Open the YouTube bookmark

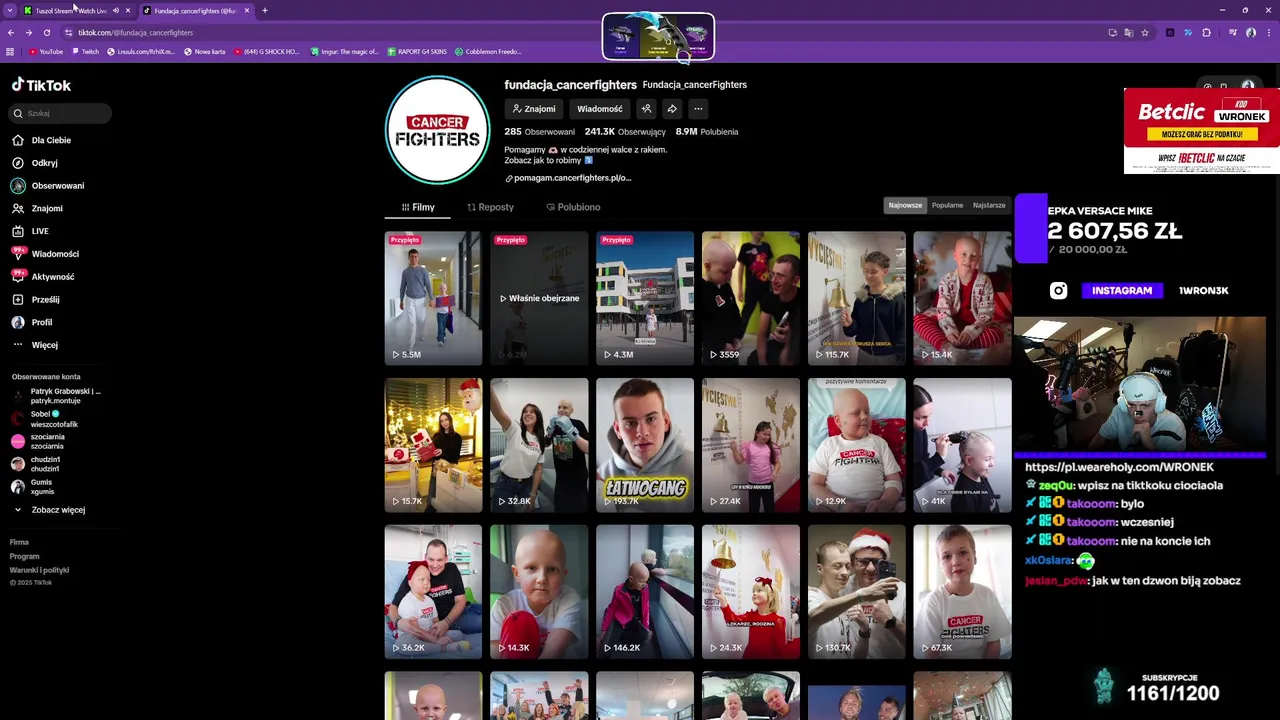46,51
